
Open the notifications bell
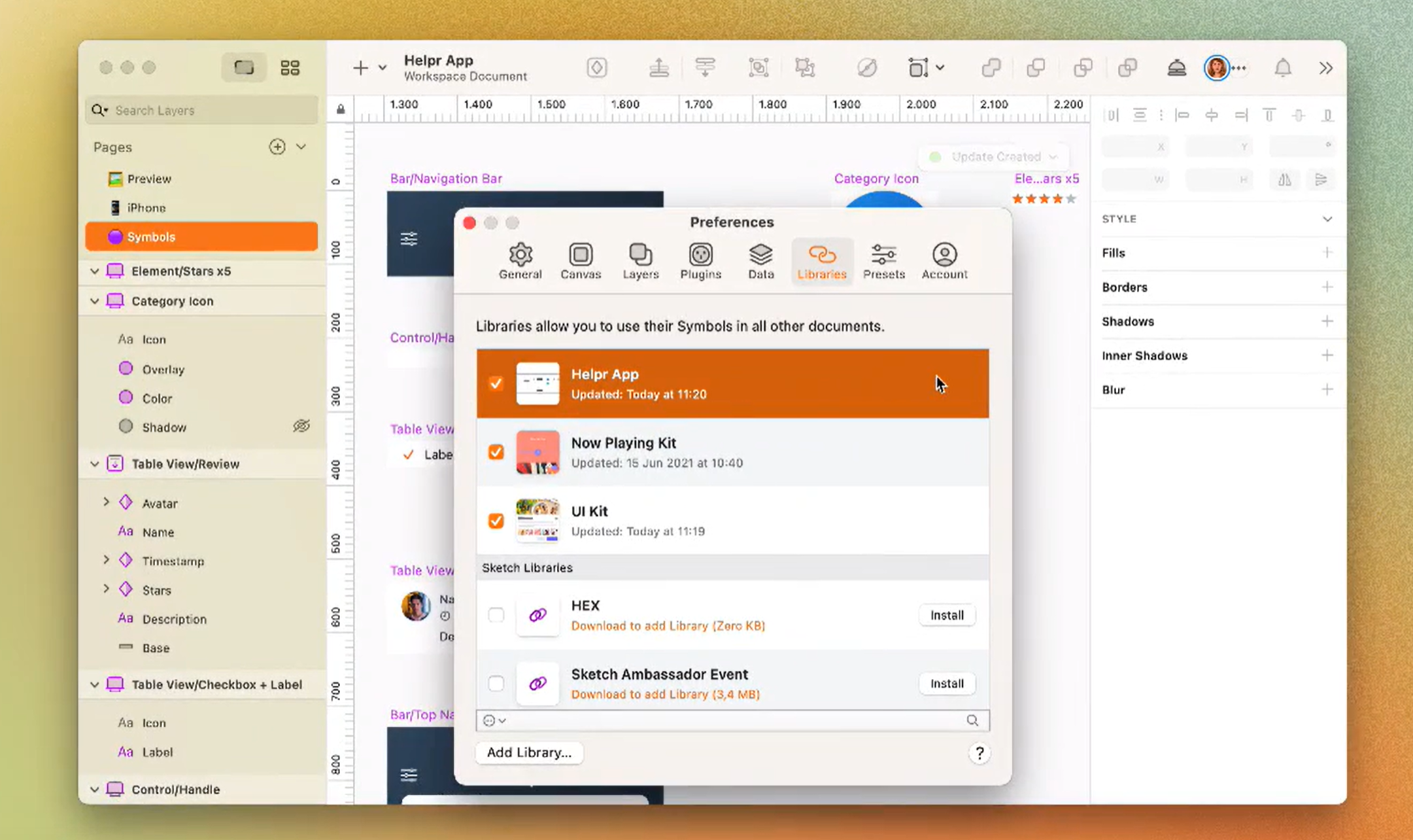point(1282,67)
